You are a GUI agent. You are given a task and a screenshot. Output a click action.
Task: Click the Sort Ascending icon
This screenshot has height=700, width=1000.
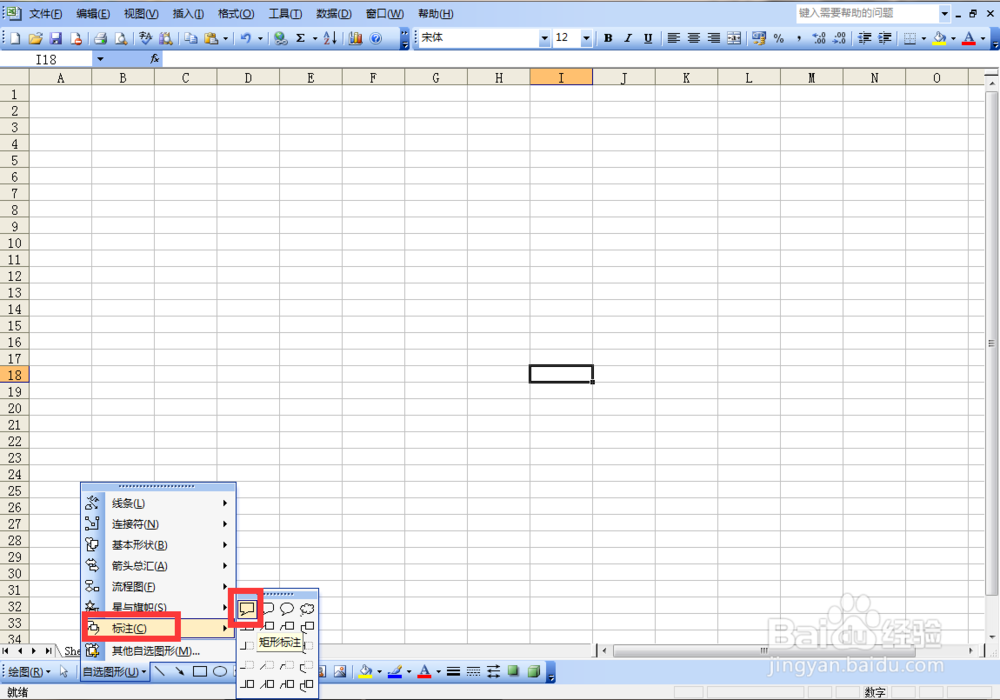(x=330, y=38)
